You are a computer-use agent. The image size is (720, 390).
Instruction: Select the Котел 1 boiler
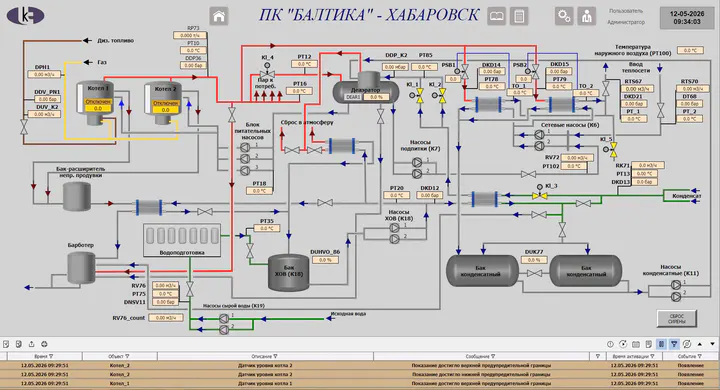coord(95,104)
